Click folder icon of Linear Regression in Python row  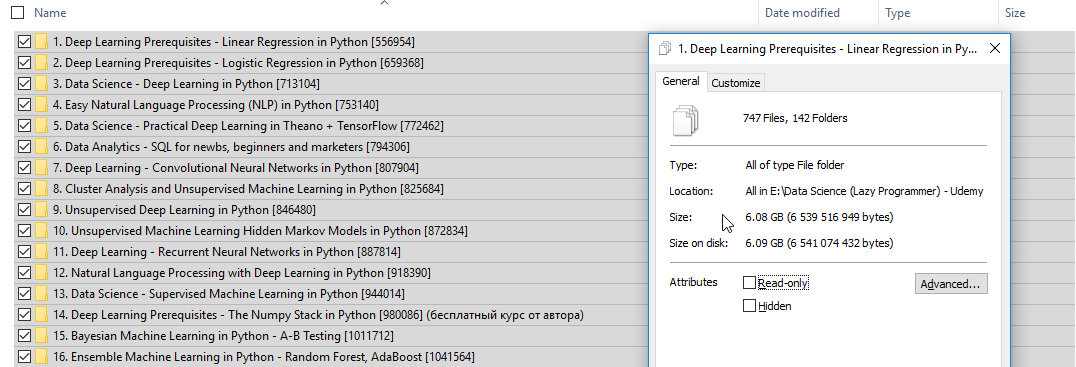41,42
